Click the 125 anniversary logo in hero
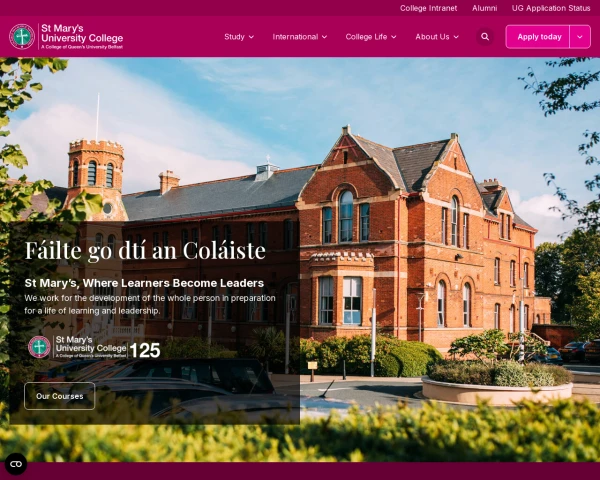Screen dimensions: 600x480 click(94, 347)
